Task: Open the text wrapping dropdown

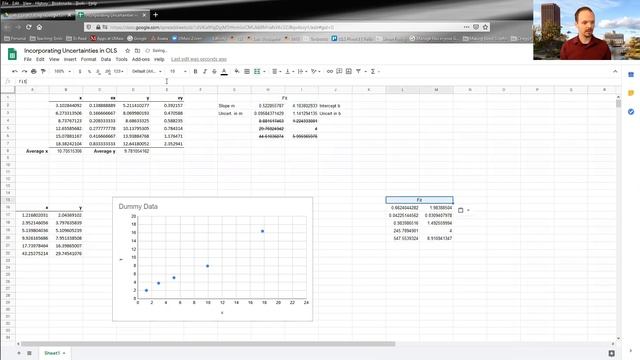Action: coord(302,71)
